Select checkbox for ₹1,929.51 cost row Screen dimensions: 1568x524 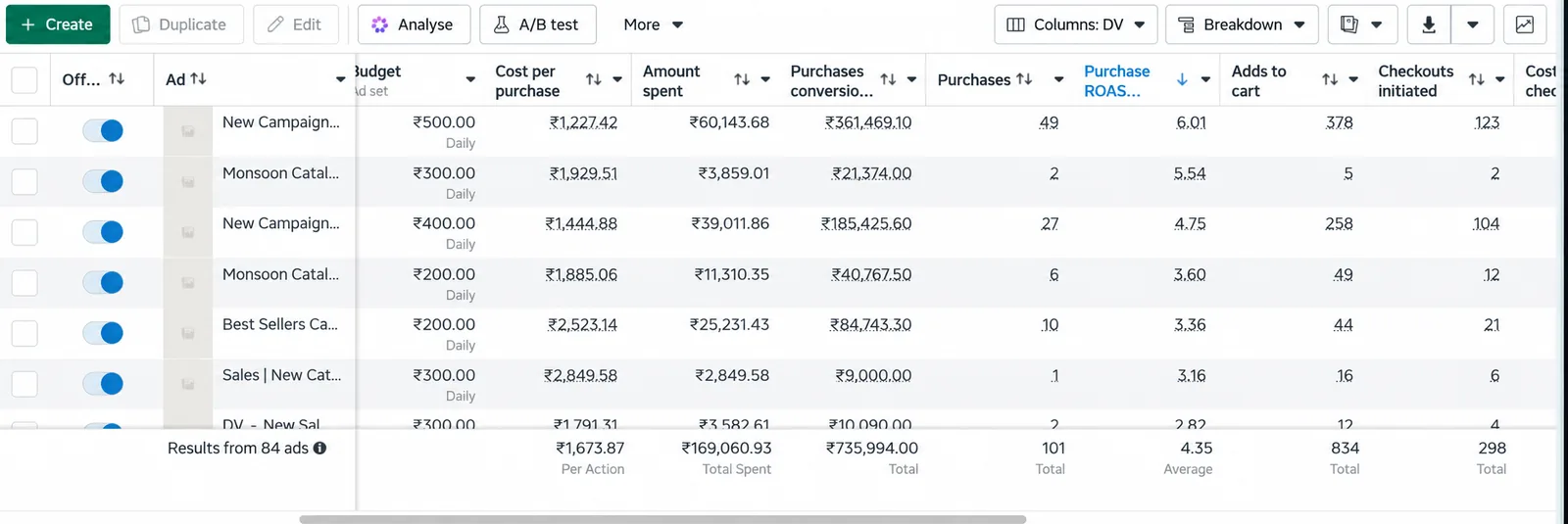coord(24,182)
